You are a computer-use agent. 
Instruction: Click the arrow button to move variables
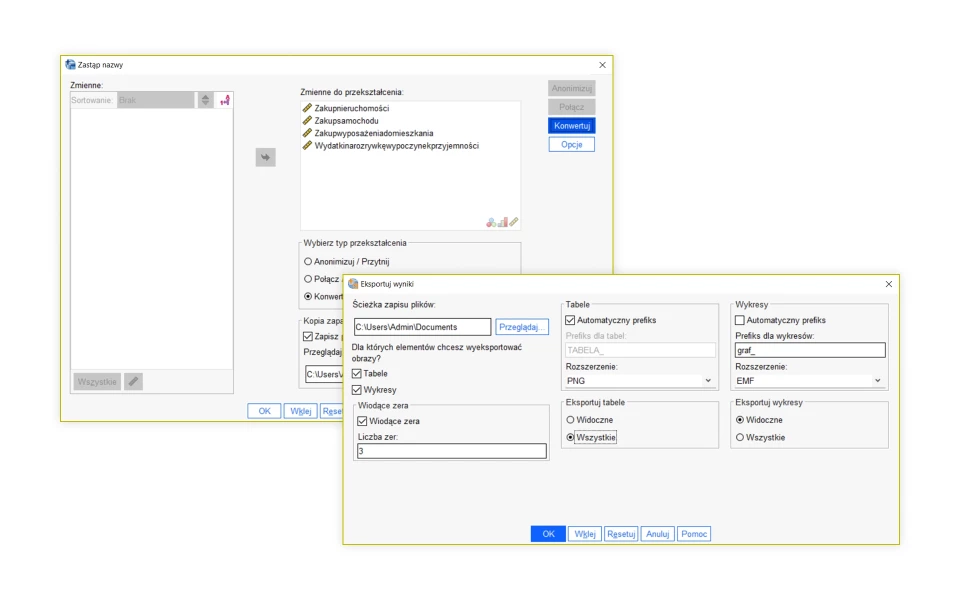(265, 157)
